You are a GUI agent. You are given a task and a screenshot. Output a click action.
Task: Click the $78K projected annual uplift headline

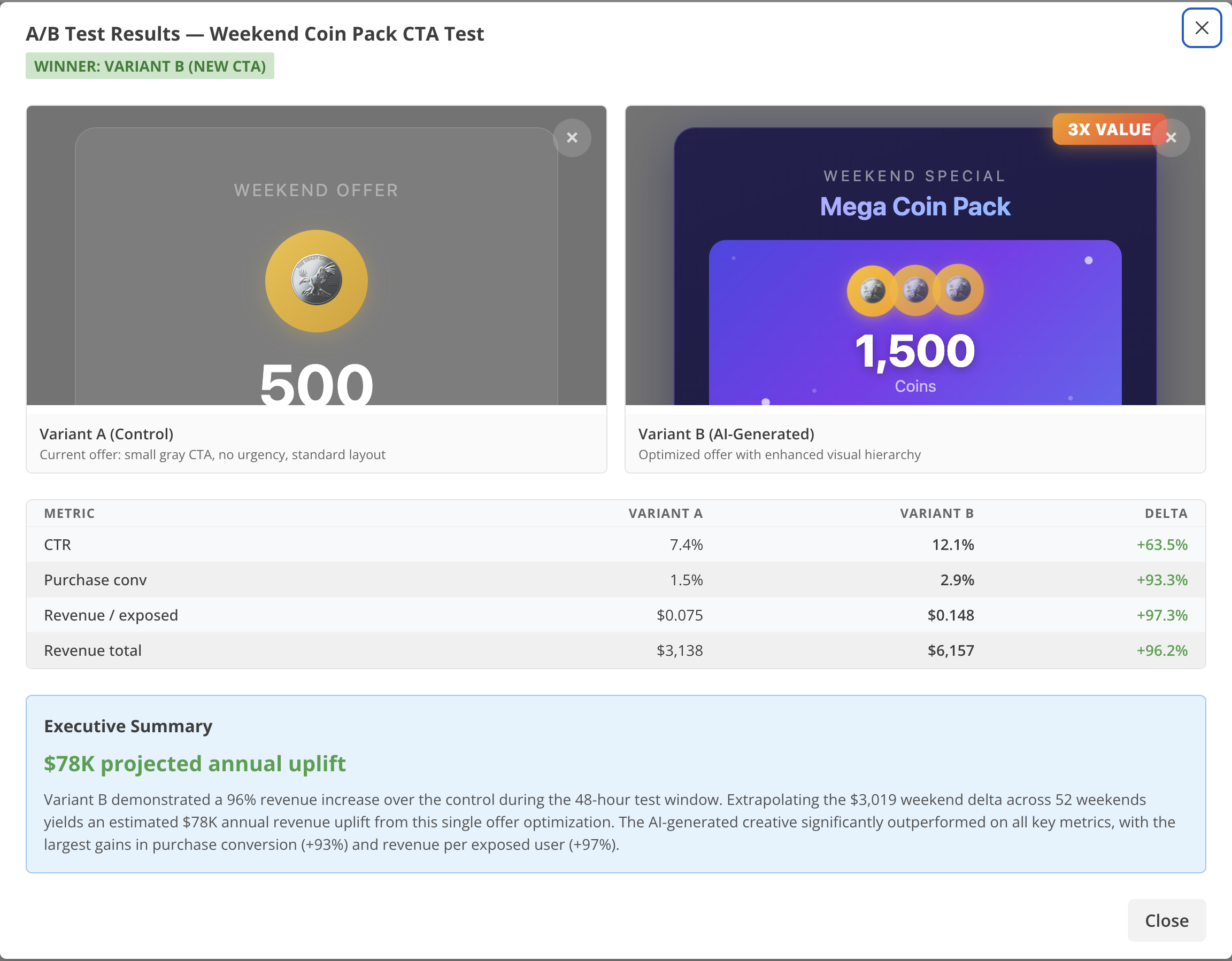[195, 763]
